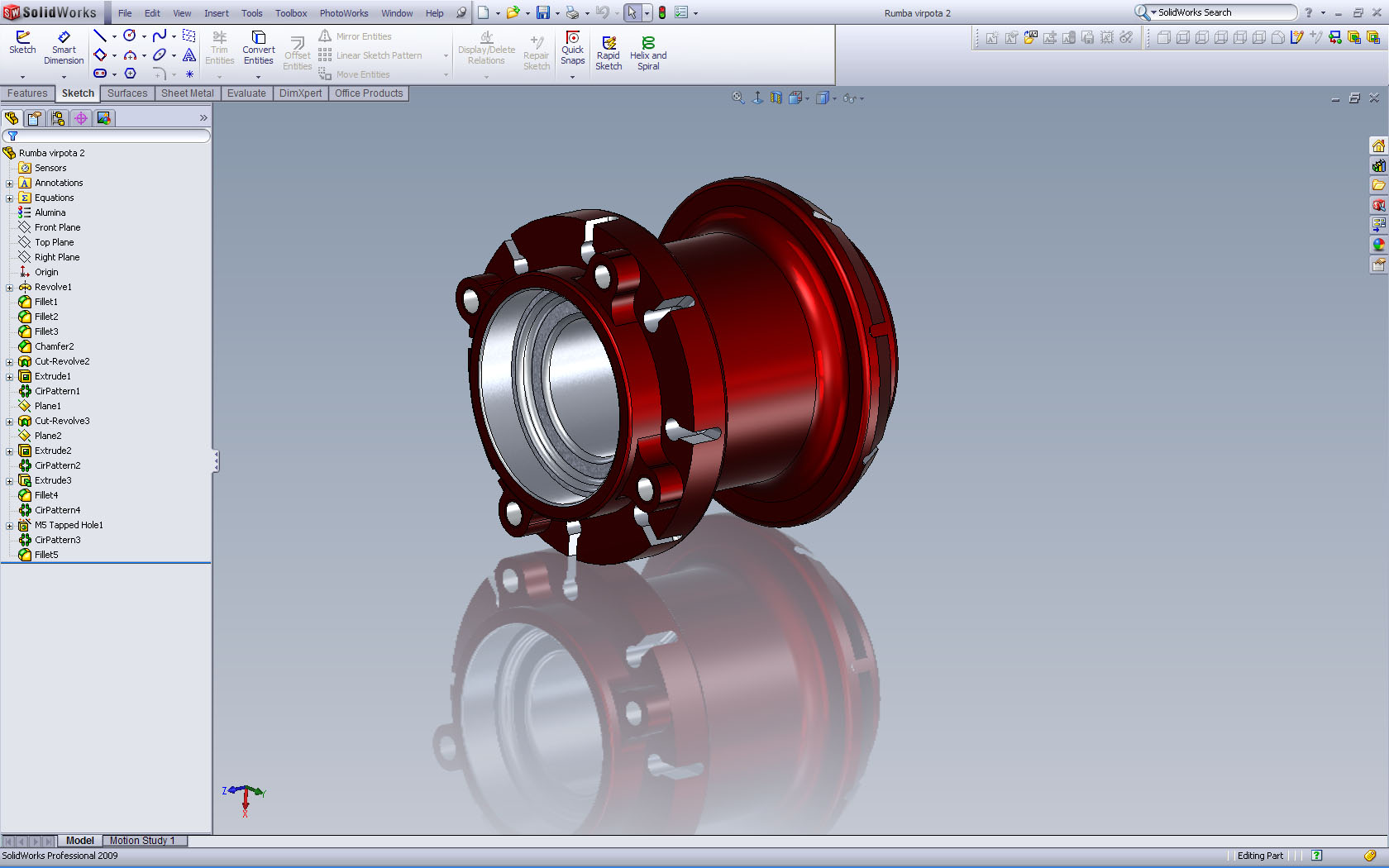Toggle the Rapid Sketch mode
This screenshot has width=1389, height=868.
point(609,53)
